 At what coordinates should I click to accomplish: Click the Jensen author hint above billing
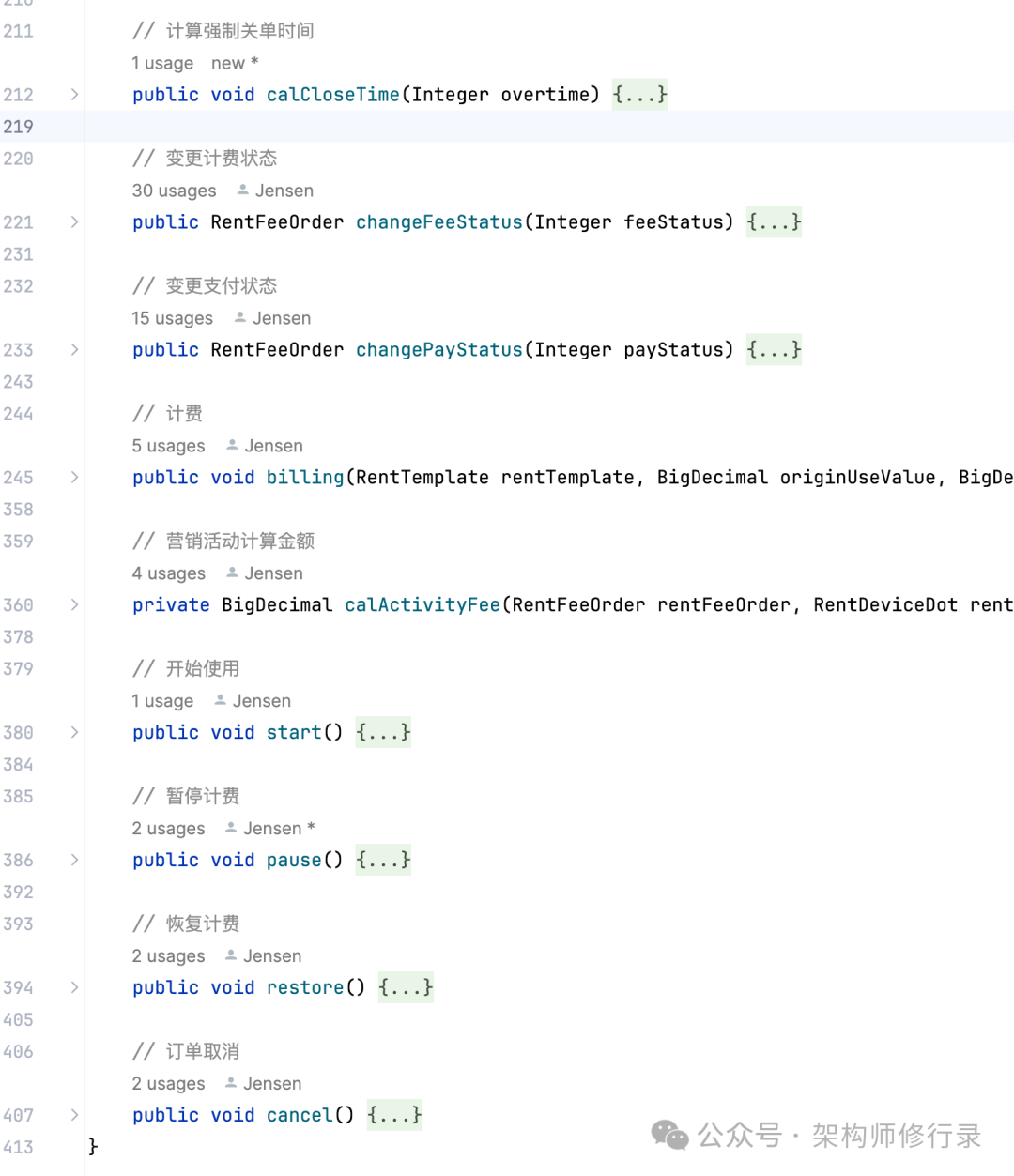coord(264,446)
